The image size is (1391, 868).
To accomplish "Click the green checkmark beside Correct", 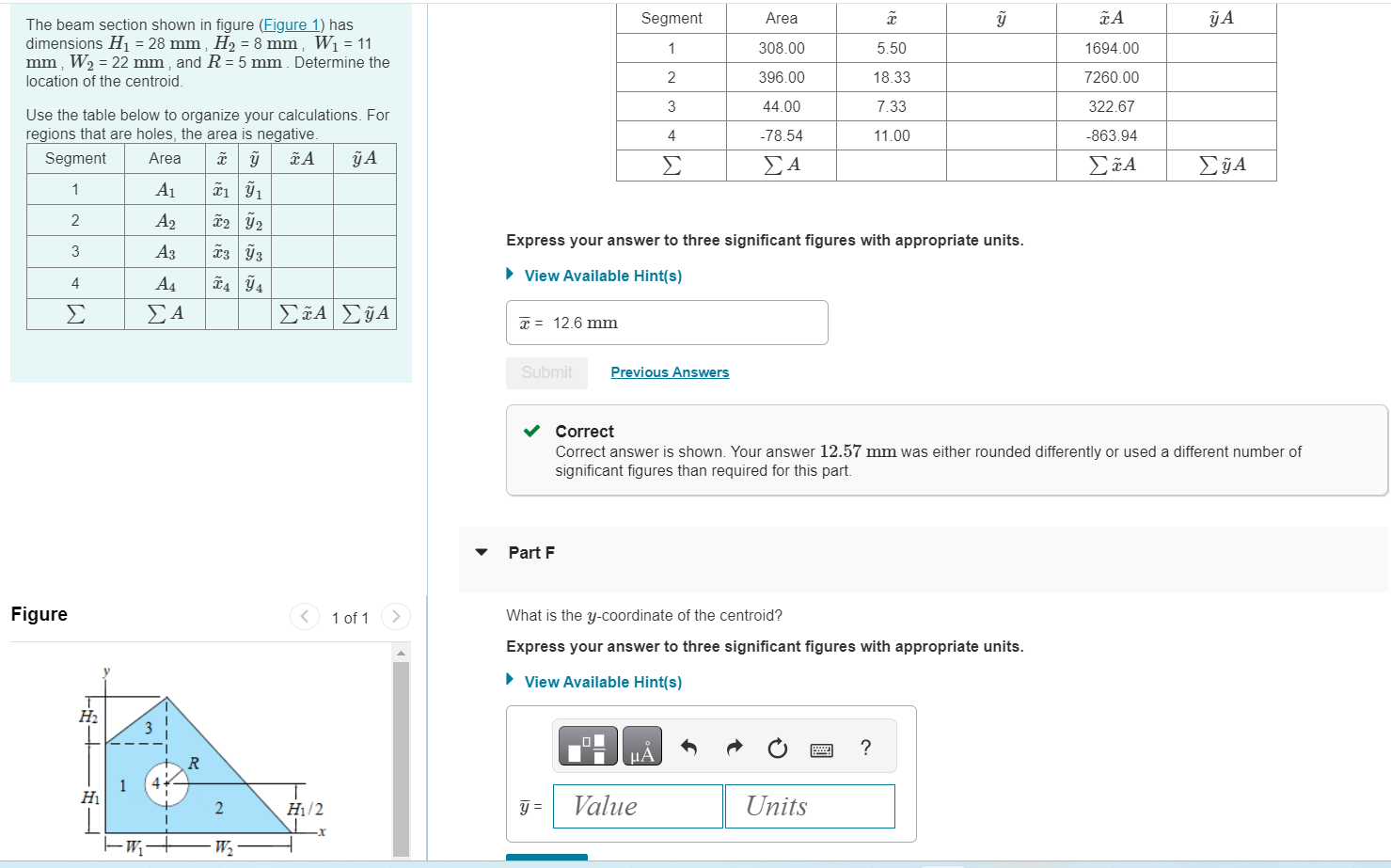I will 532,431.
